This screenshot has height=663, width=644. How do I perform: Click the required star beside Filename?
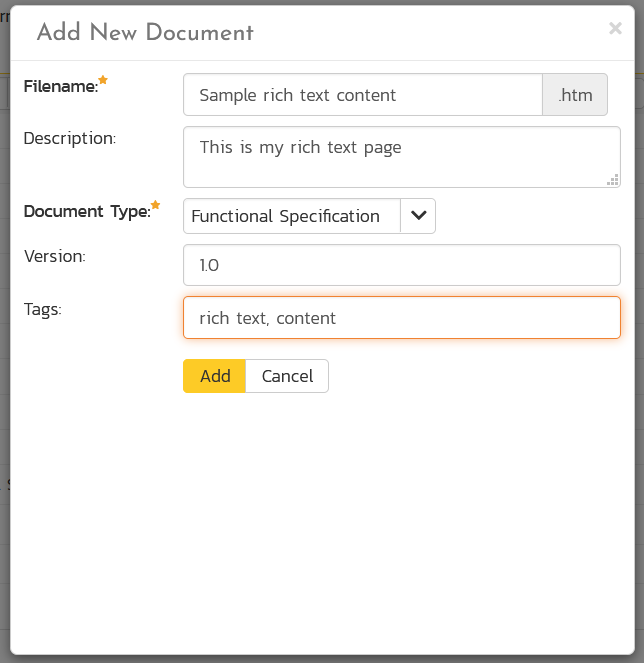(103, 80)
